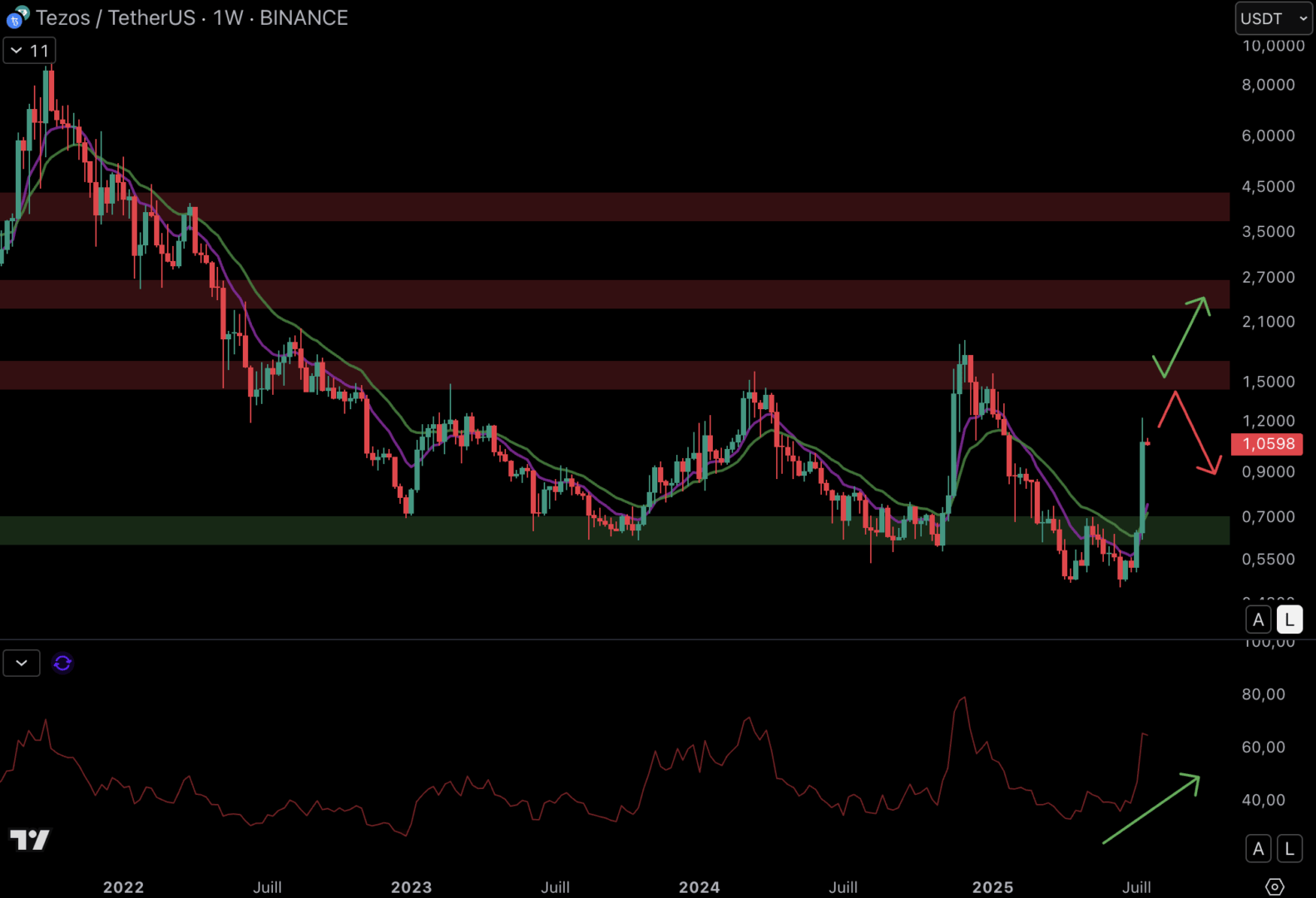Toggle log scale L on RSI pane

[x=1289, y=849]
